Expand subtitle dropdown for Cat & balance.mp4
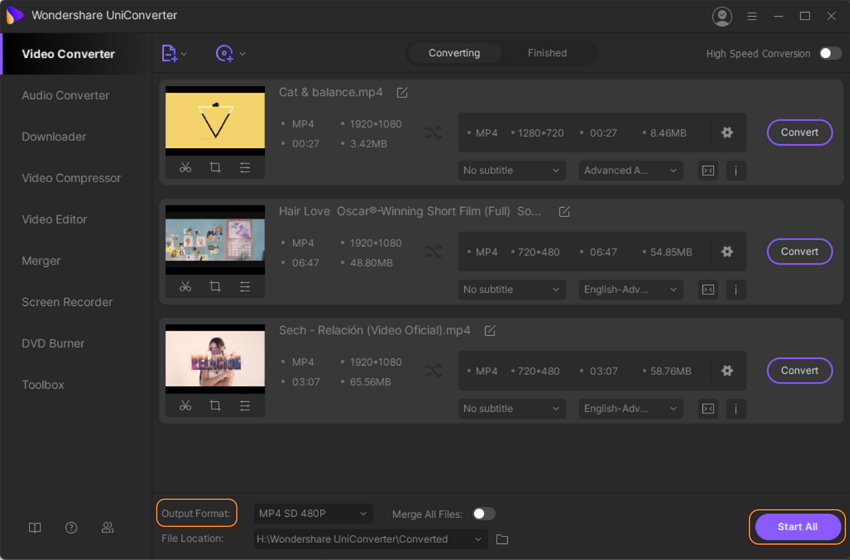 [512, 170]
